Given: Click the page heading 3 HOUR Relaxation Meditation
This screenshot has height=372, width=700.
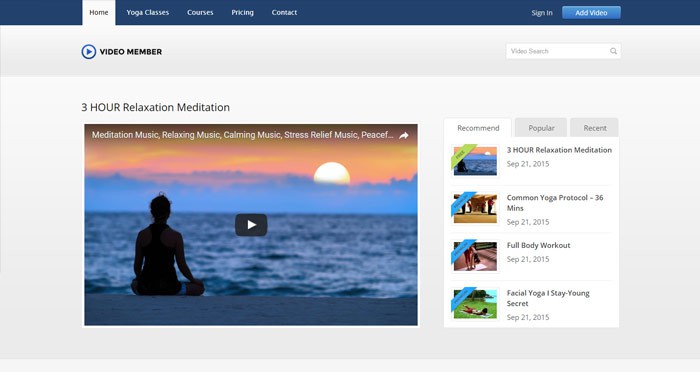Looking at the screenshot, I should tap(155, 107).
